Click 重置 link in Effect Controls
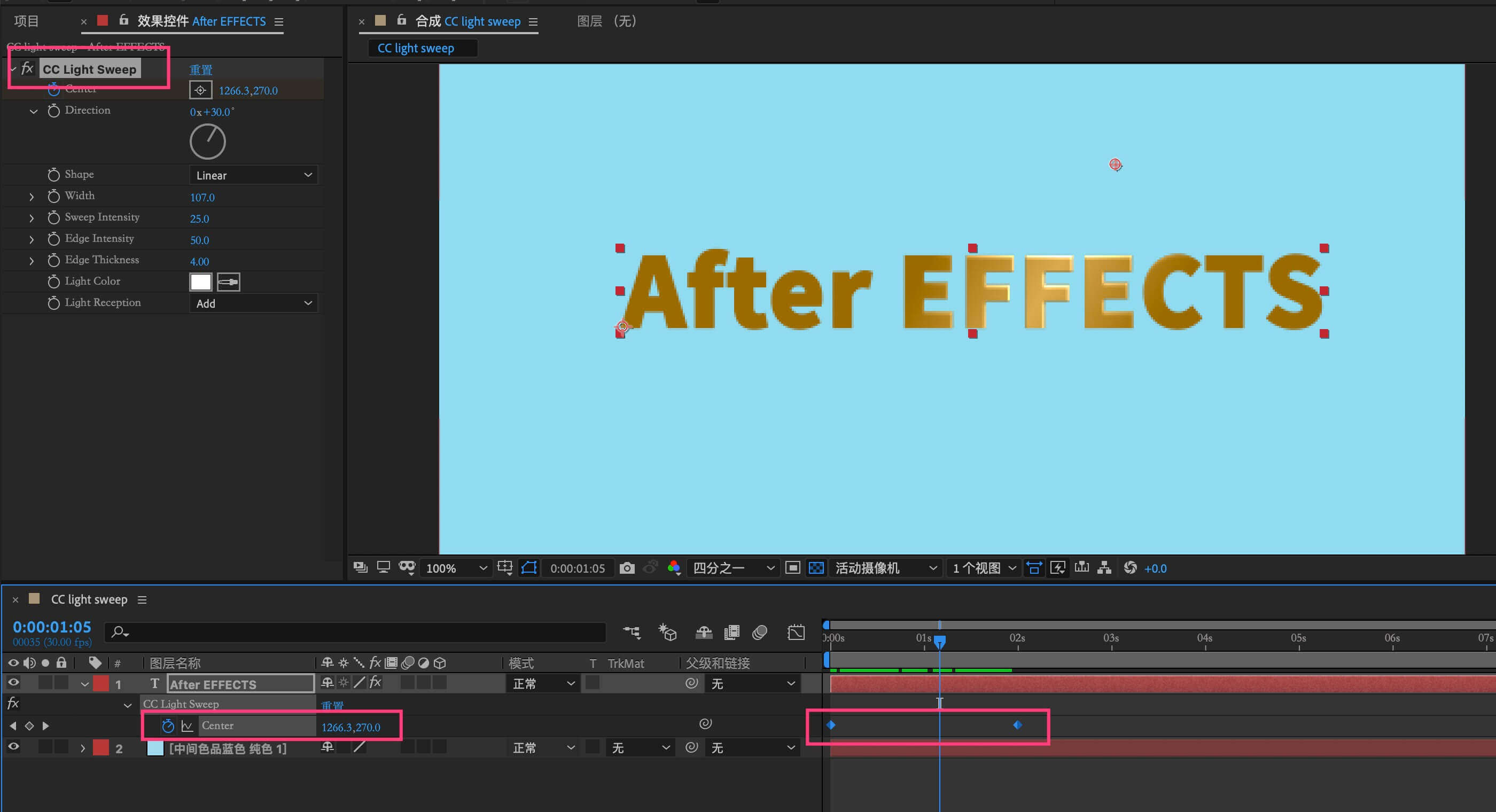Viewport: 1496px width, 812px height. pyautogui.click(x=201, y=69)
